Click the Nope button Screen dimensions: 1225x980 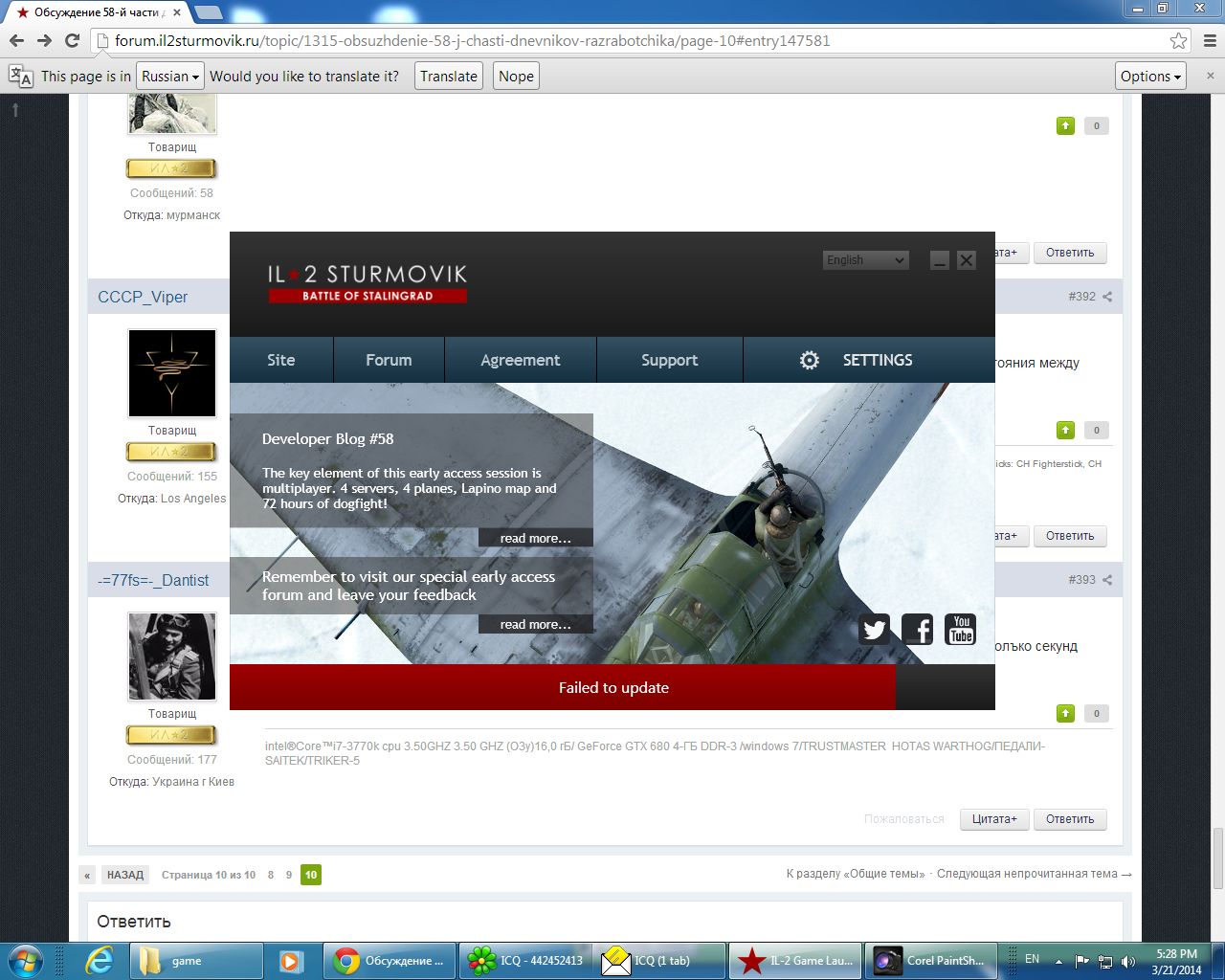517,77
